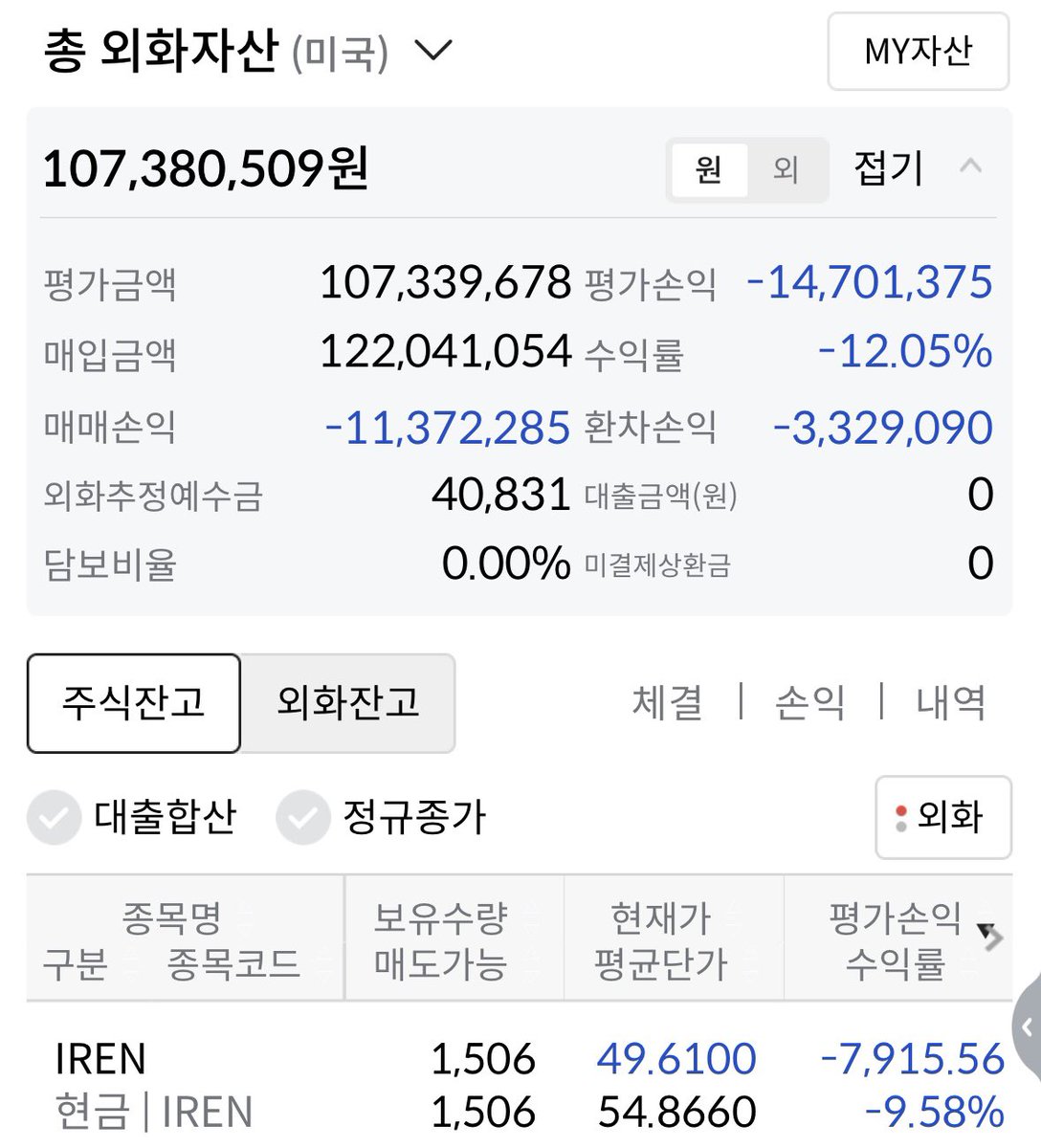Click IREN average price 54.8660
Viewport: 1041px width, 1148px height.
(x=676, y=1112)
